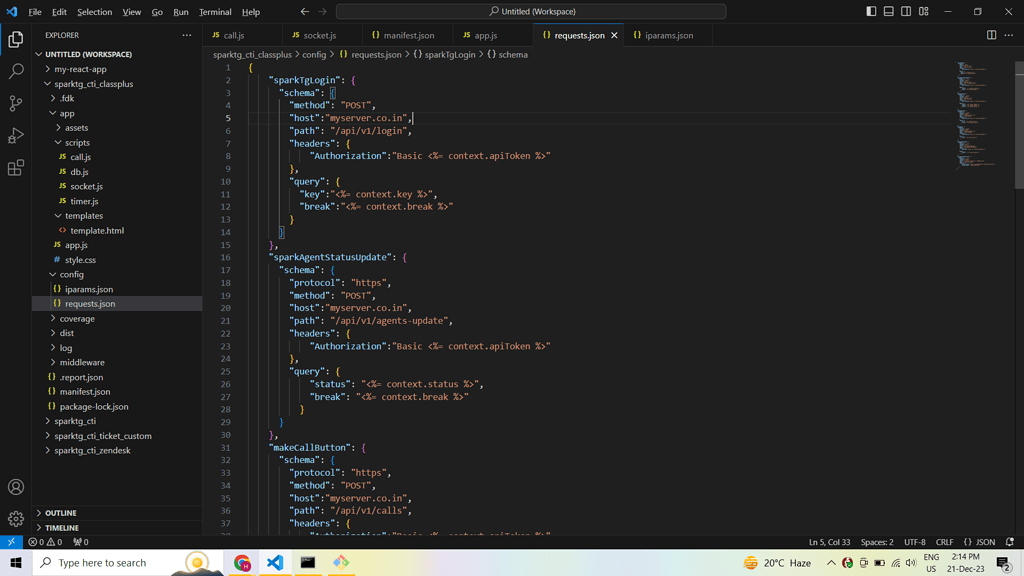The image size is (1024, 576).
Task: Open the Terminal menu
Action: pos(215,12)
